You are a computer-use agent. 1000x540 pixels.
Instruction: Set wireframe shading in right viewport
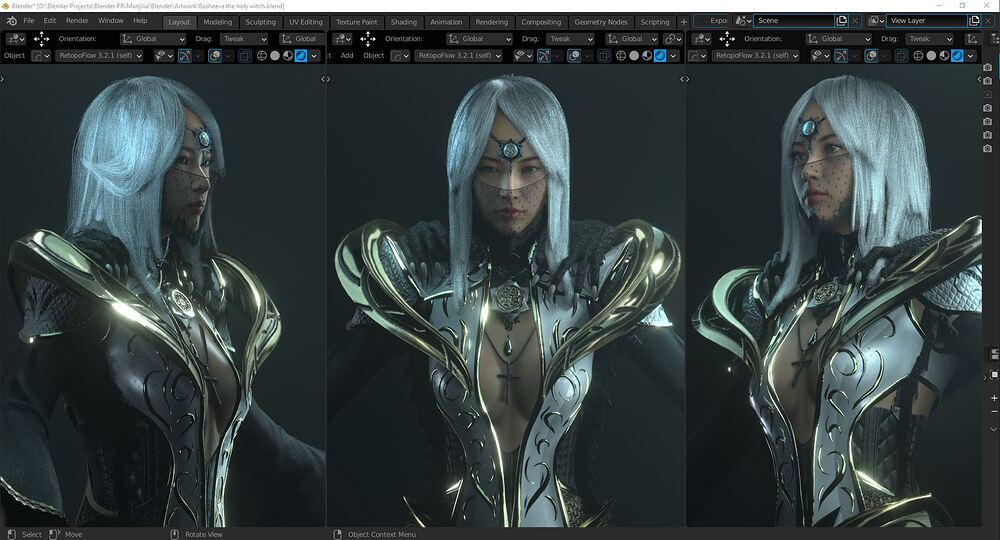918,55
